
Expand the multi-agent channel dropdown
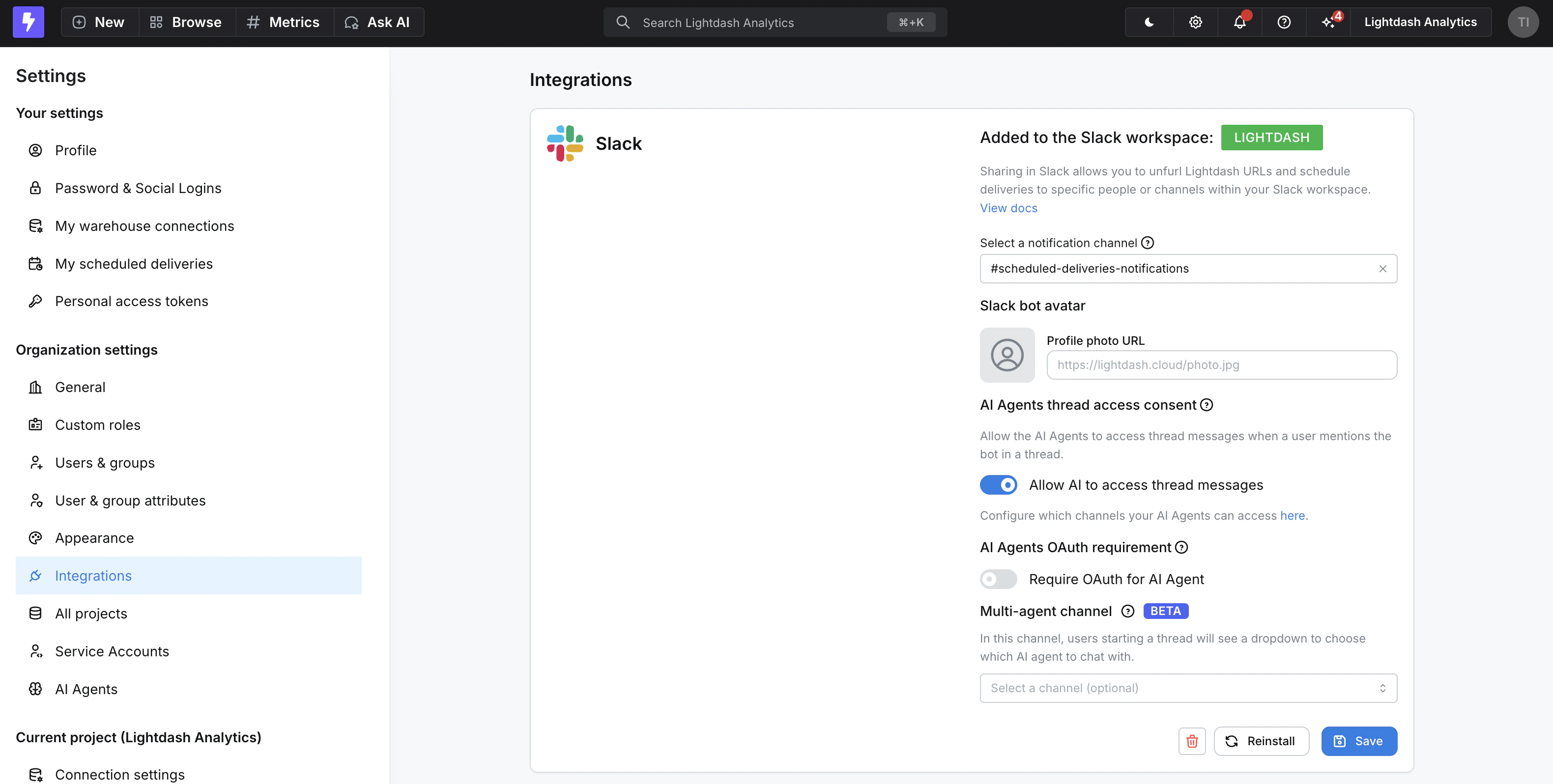pyautogui.click(x=1188, y=688)
